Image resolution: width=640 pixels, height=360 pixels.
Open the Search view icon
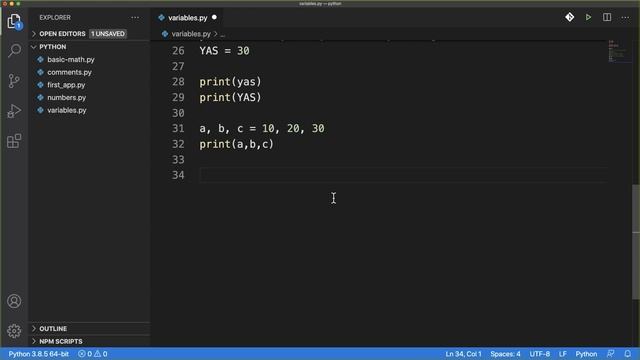[14, 51]
